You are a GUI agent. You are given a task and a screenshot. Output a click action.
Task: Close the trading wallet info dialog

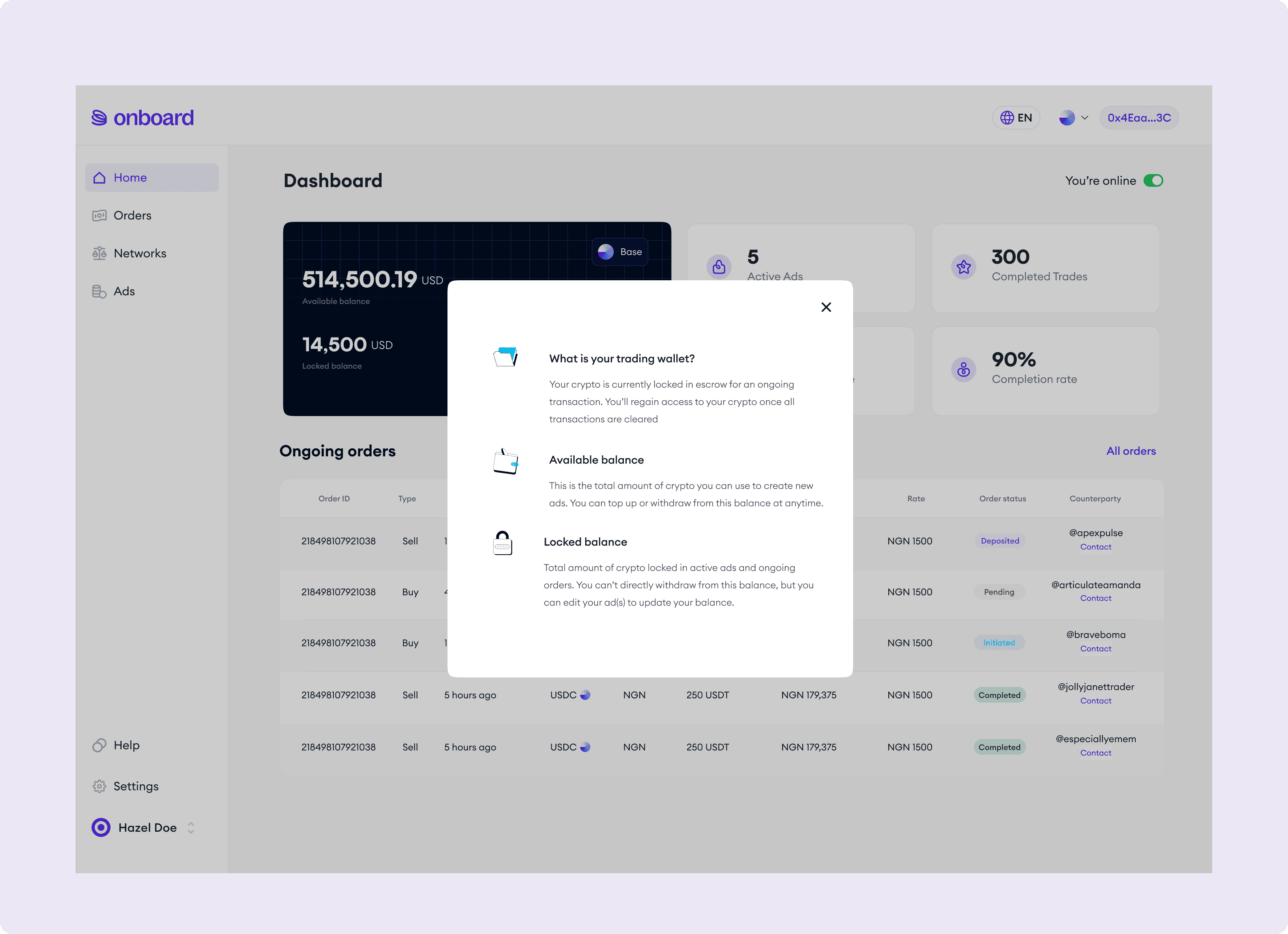coord(826,307)
